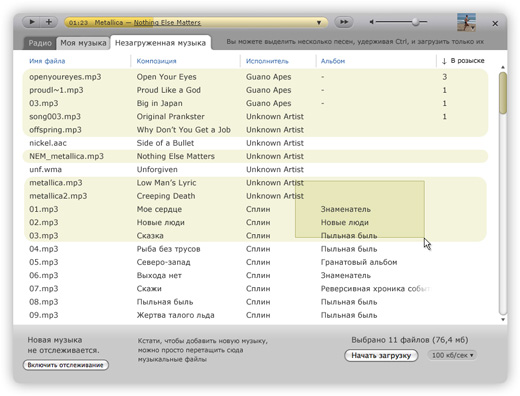
Task: Click the speaker volume icon
Action: [371, 22]
